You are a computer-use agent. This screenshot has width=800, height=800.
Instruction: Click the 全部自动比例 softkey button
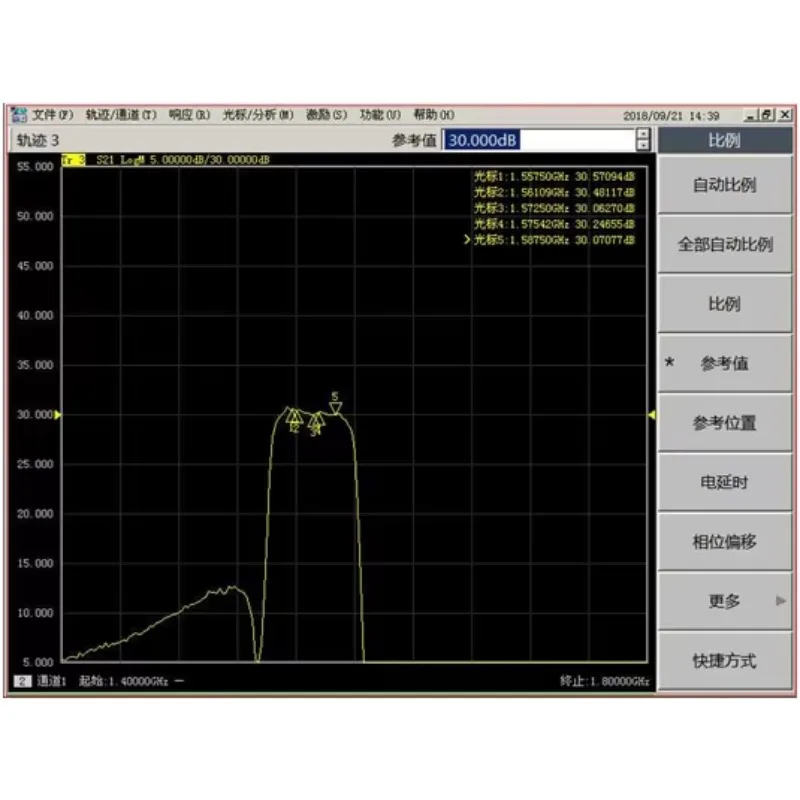pos(724,244)
